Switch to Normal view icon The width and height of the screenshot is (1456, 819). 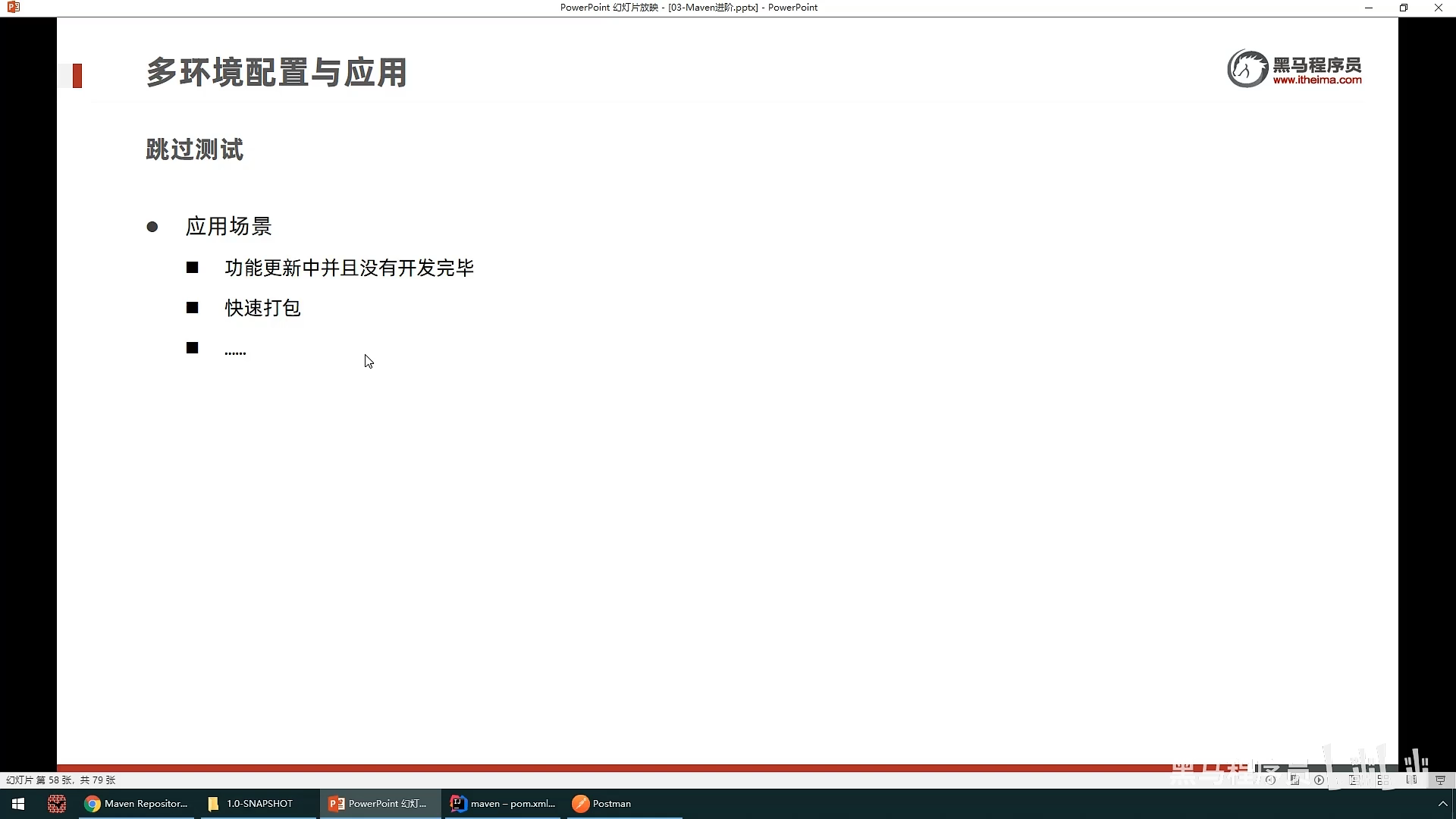[x=1354, y=780]
